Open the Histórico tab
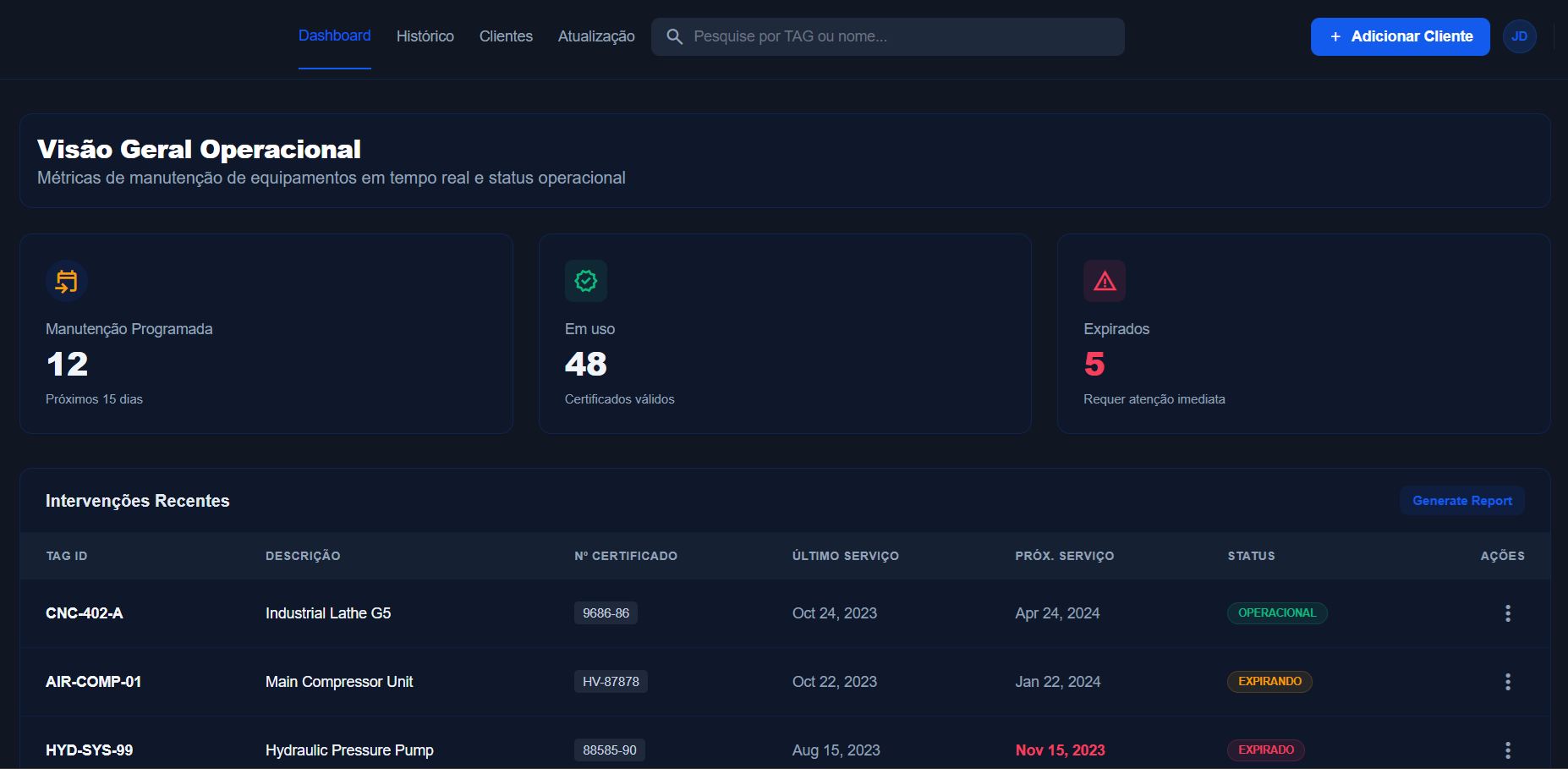This screenshot has width=1568, height=769. (425, 36)
